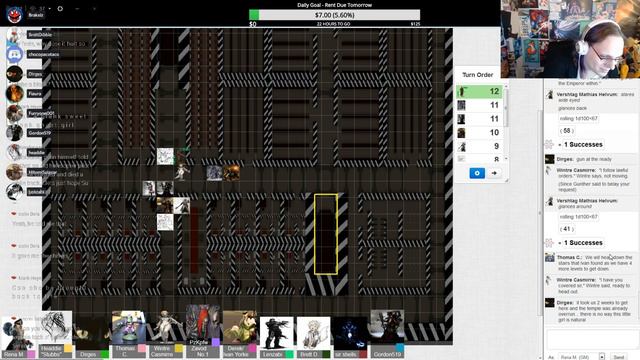Viewport: 640px width, 360px height.
Task: Click the headdie voice overlay avatar
Action: pos(15,152)
